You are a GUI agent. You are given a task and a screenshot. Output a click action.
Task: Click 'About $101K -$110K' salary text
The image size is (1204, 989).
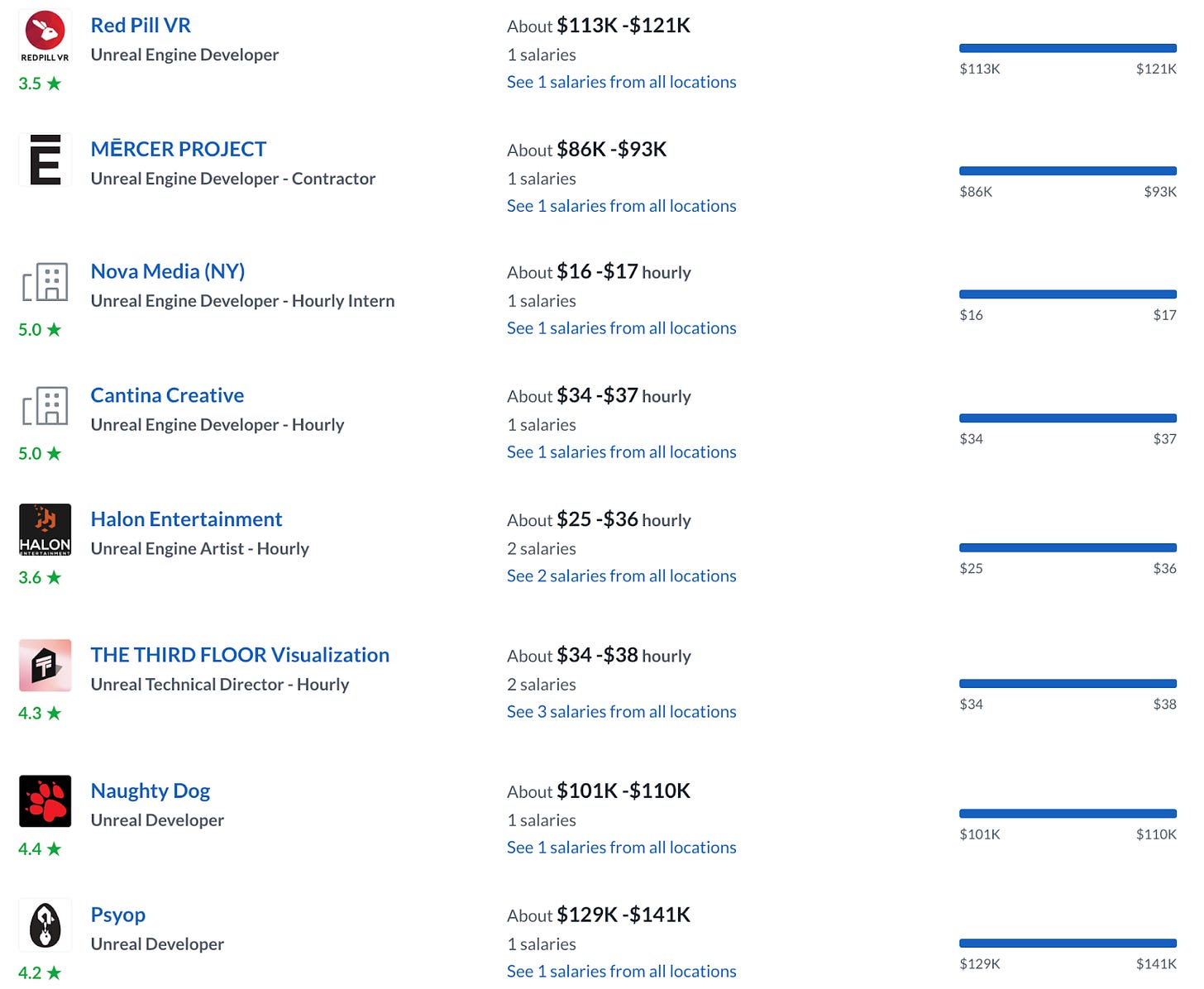(x=599, y=792)
